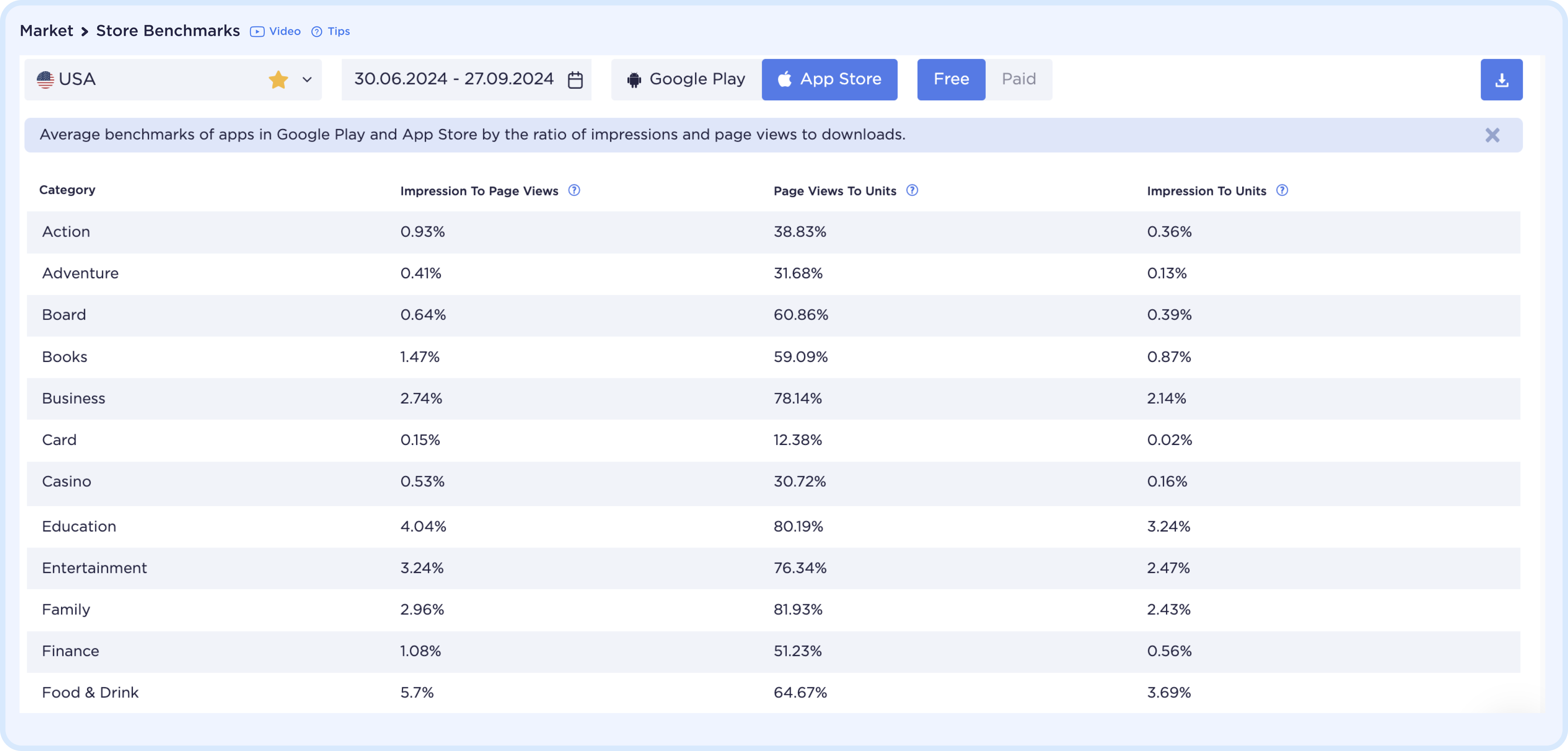Screen dimensions: 1568x751
Task: Close the benchmarks info banner
Action: 1492,134
